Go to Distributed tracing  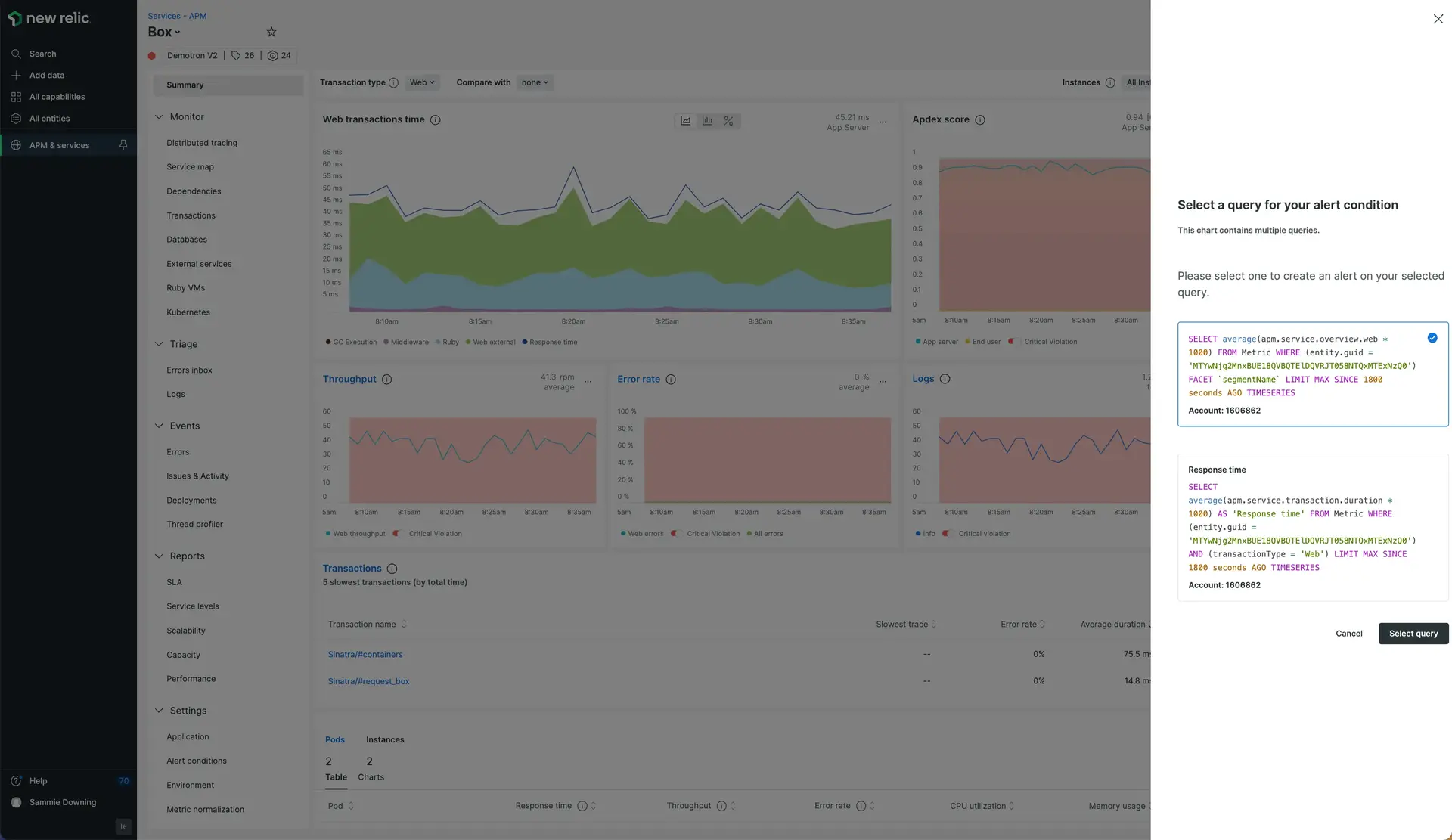(x=202, y=143)
